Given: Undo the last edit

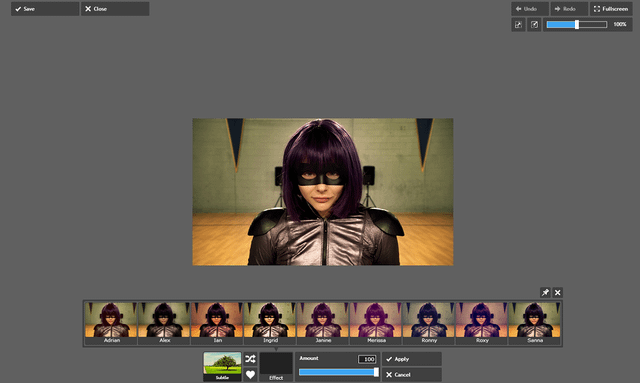Looking at the screenshot, I should click(x=530, y=9).
